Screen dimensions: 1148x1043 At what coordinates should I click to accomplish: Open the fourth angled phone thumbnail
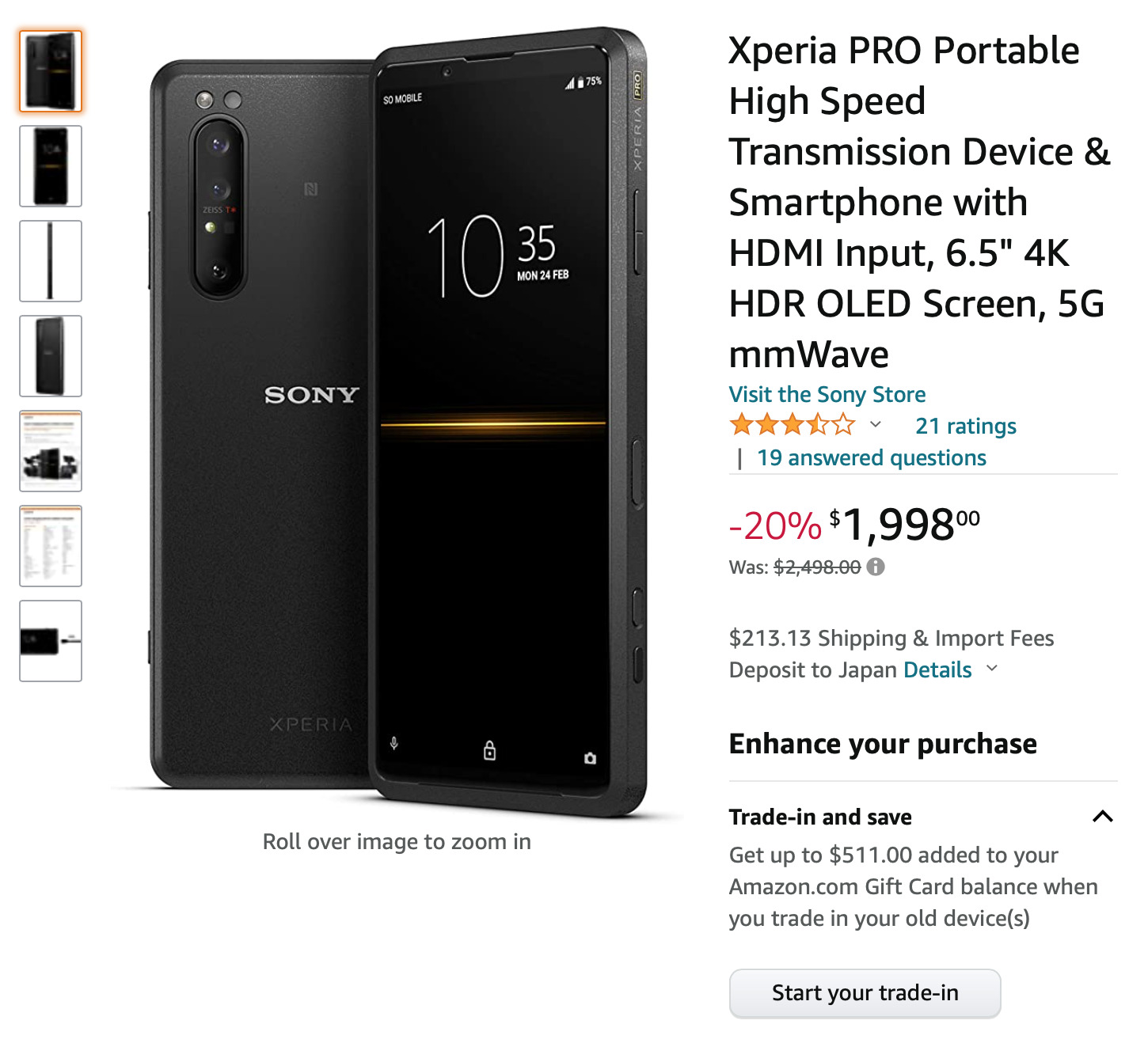pos(51,356)
